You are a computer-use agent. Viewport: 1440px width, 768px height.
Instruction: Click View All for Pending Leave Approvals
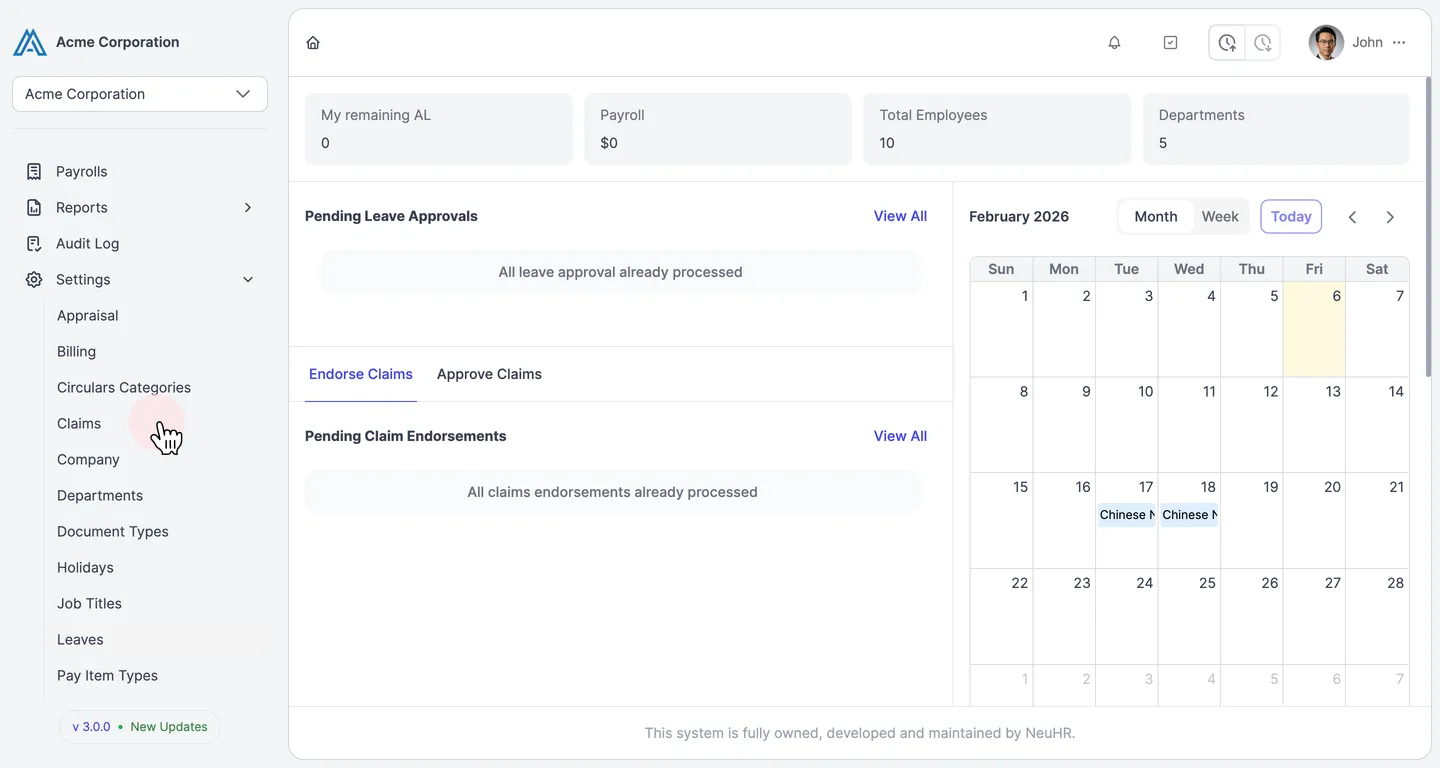tap(900, 216)
